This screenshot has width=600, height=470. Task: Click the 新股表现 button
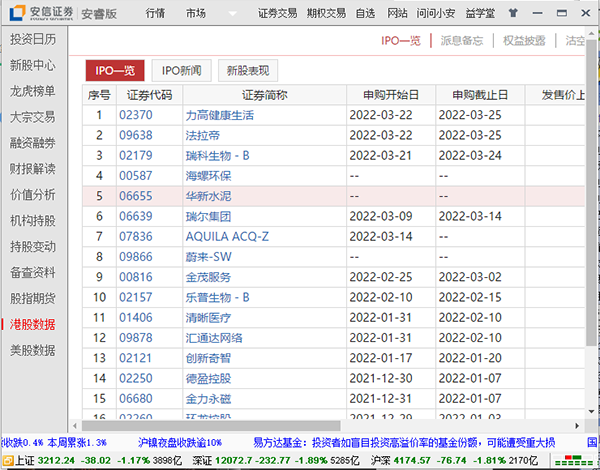pyautogui.click(x=248, y=70)
